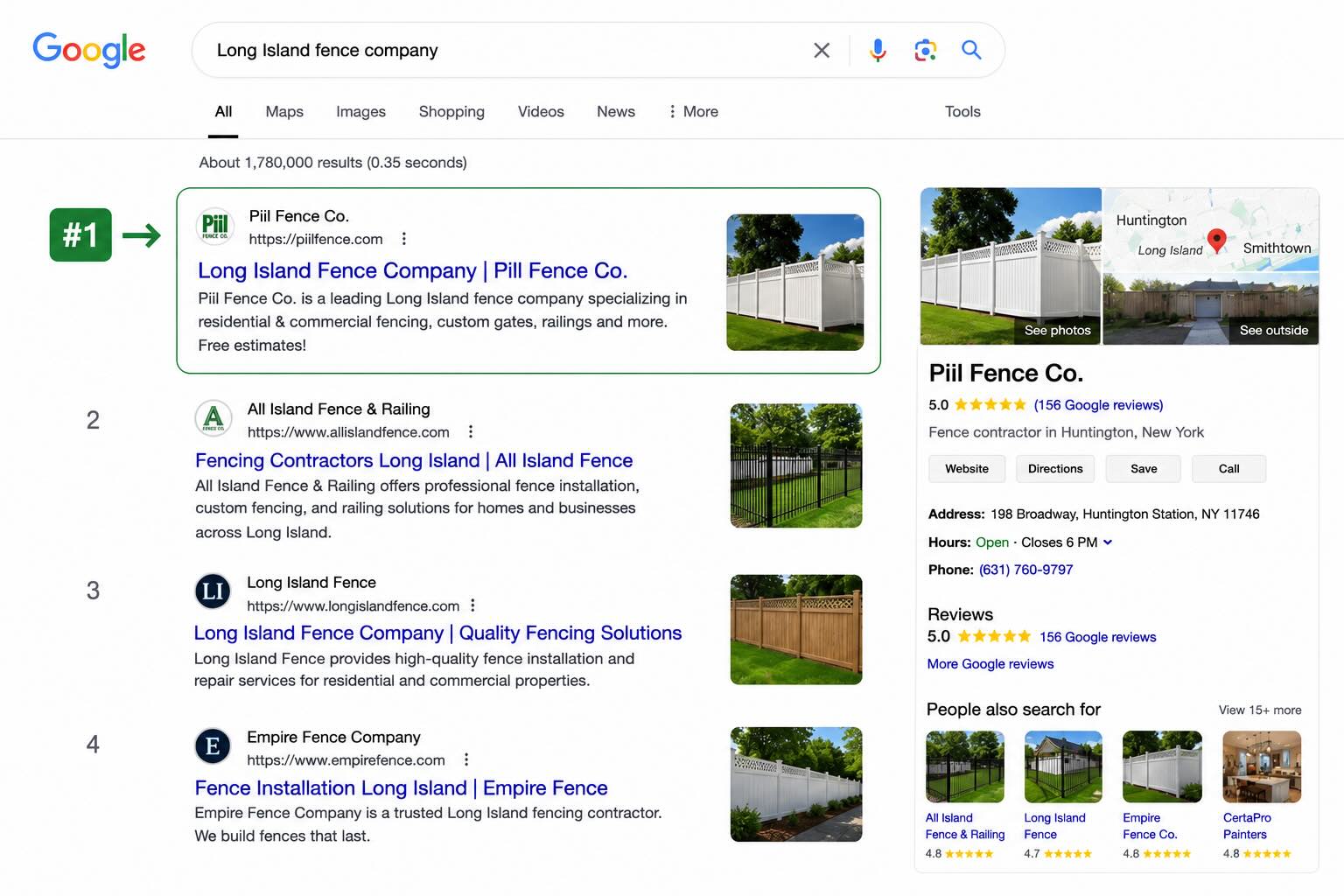Expand hours chevron beside Closes 6 PM
This screenshot has width=1344, height=896.
1108,542
